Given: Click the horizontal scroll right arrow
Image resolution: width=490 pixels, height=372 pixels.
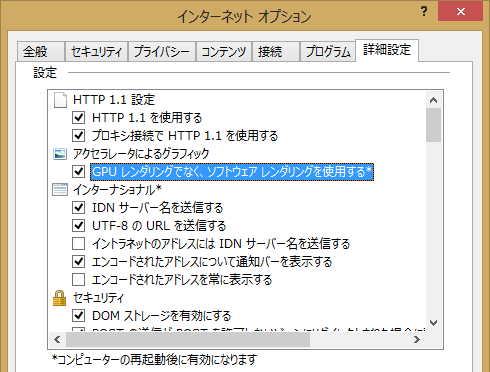Looking at the screenshot, I should click(x=417, y=340).
